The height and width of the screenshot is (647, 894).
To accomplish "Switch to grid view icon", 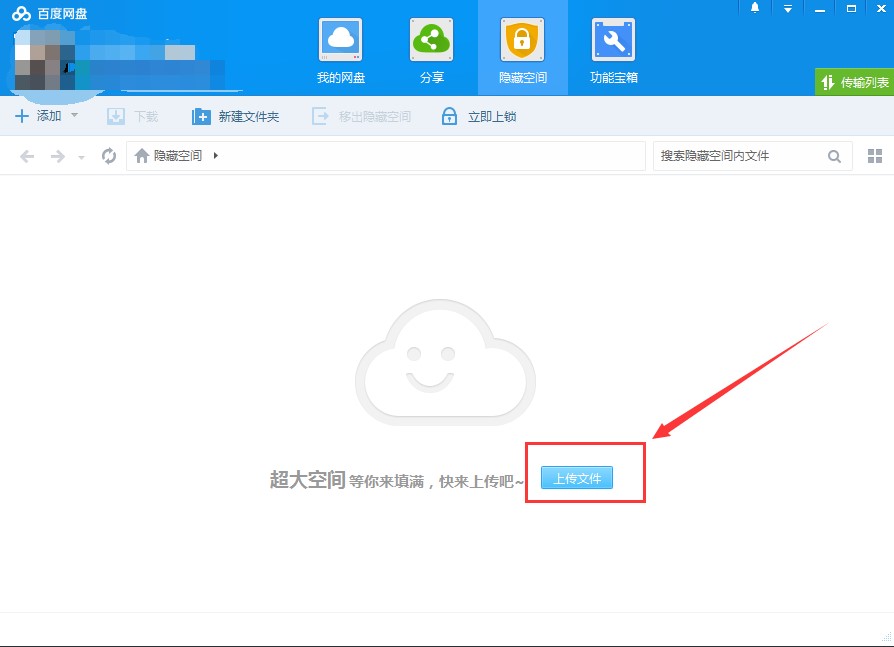I will [875, 156].
